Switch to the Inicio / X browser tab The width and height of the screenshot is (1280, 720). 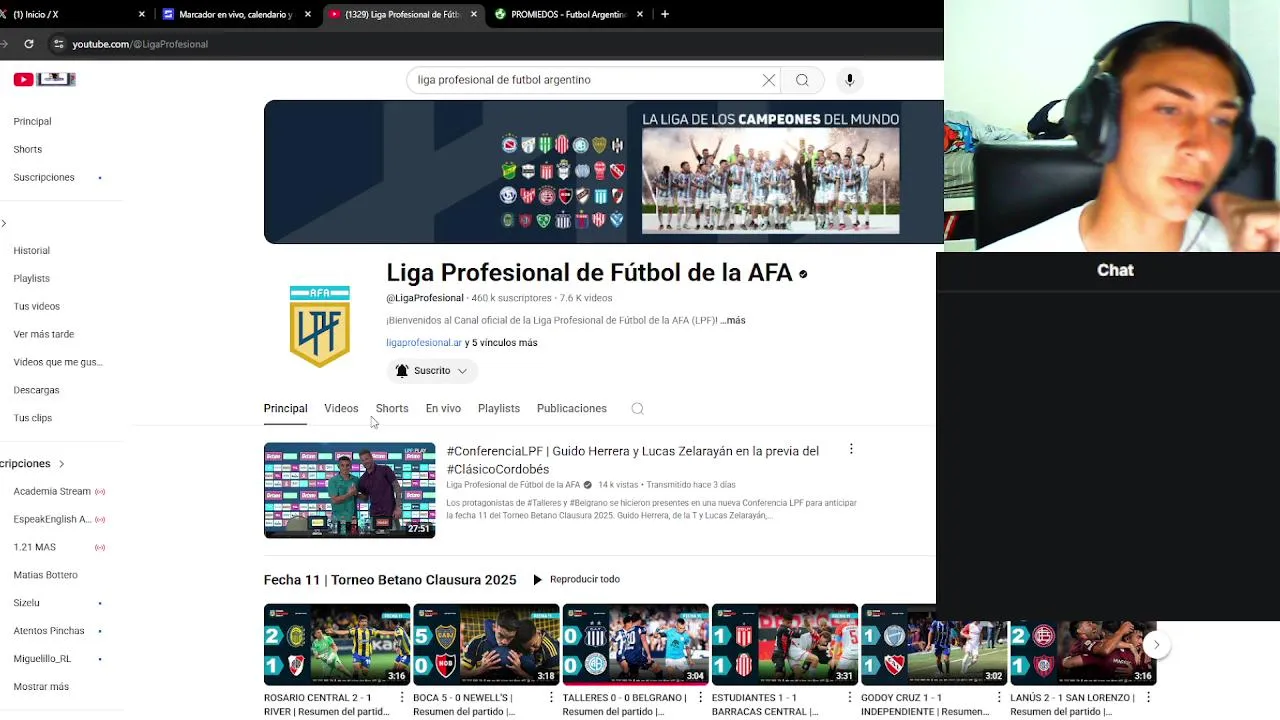tap(70, 14)
